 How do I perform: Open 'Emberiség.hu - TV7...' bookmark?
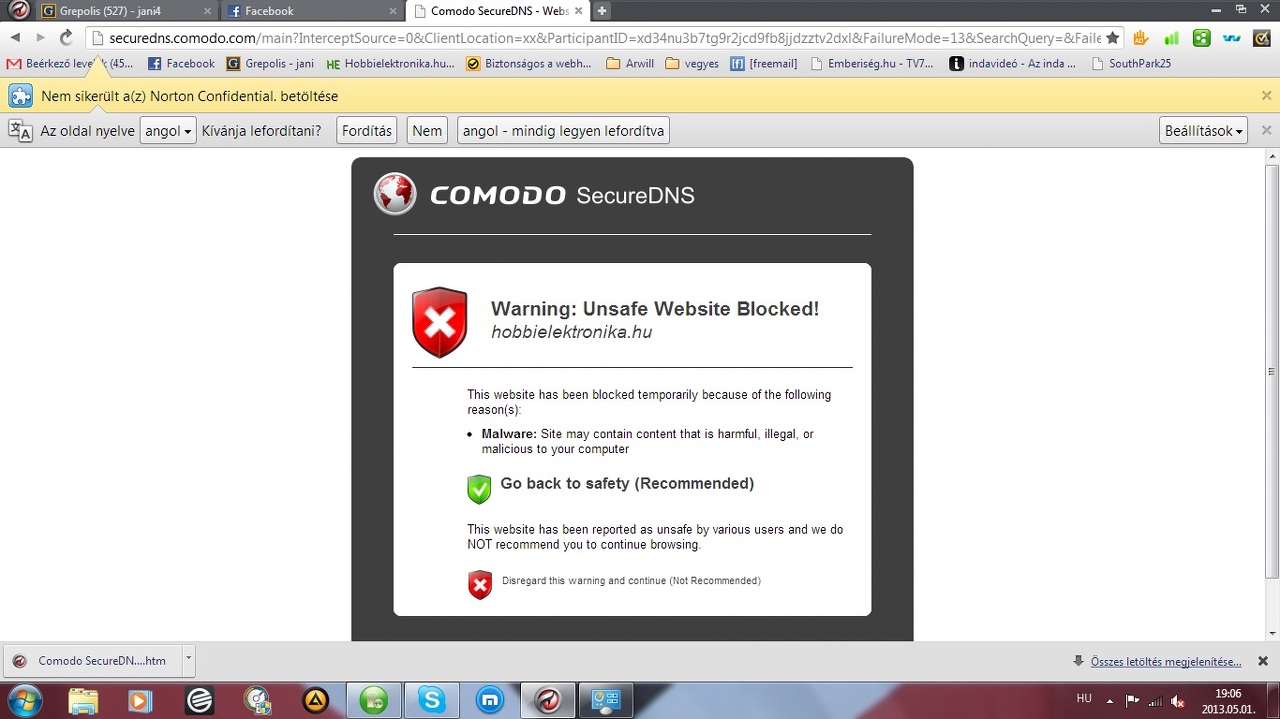[872, 63]
